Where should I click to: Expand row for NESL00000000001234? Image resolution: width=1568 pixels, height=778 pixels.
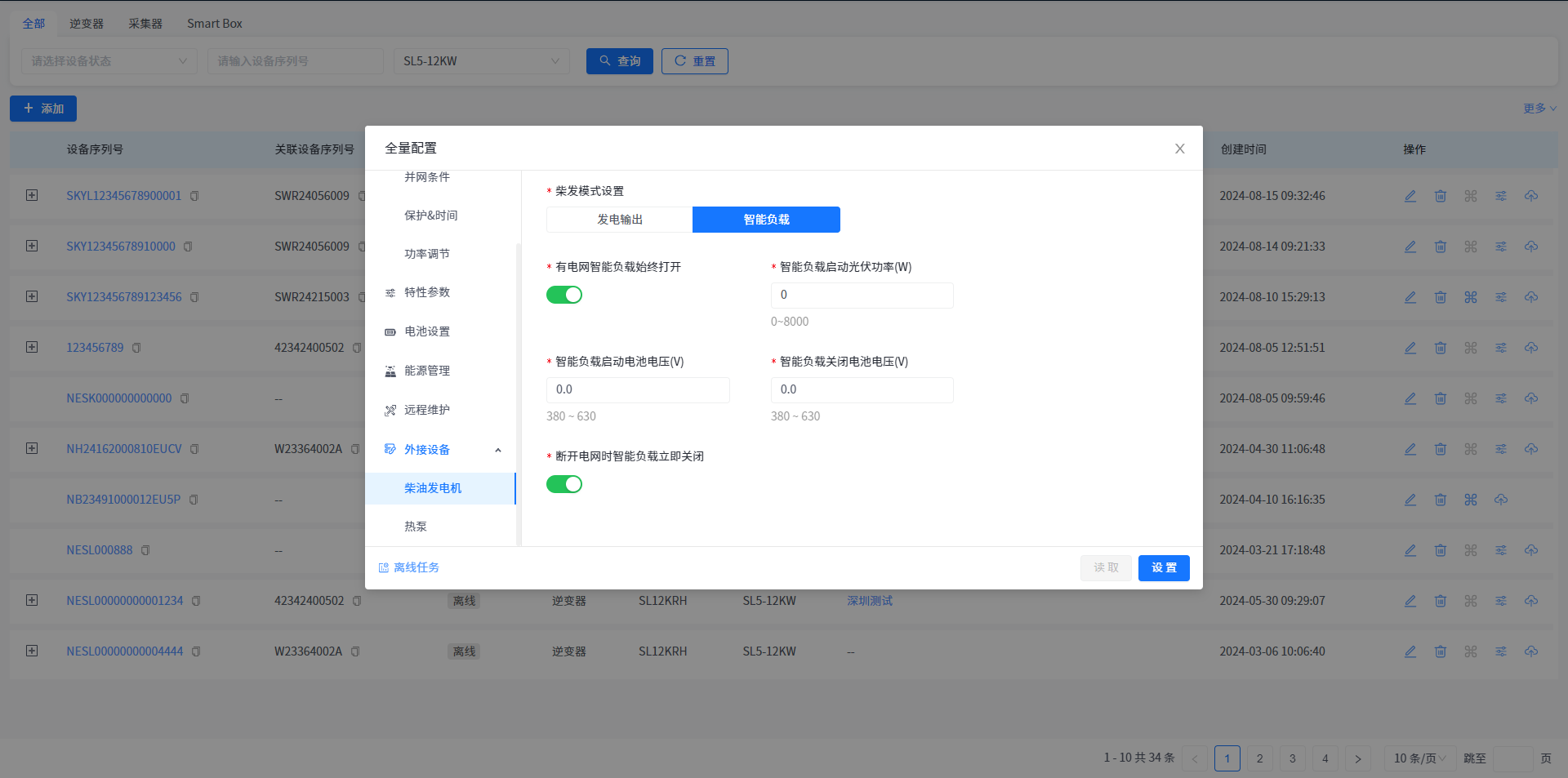point(32,600)
